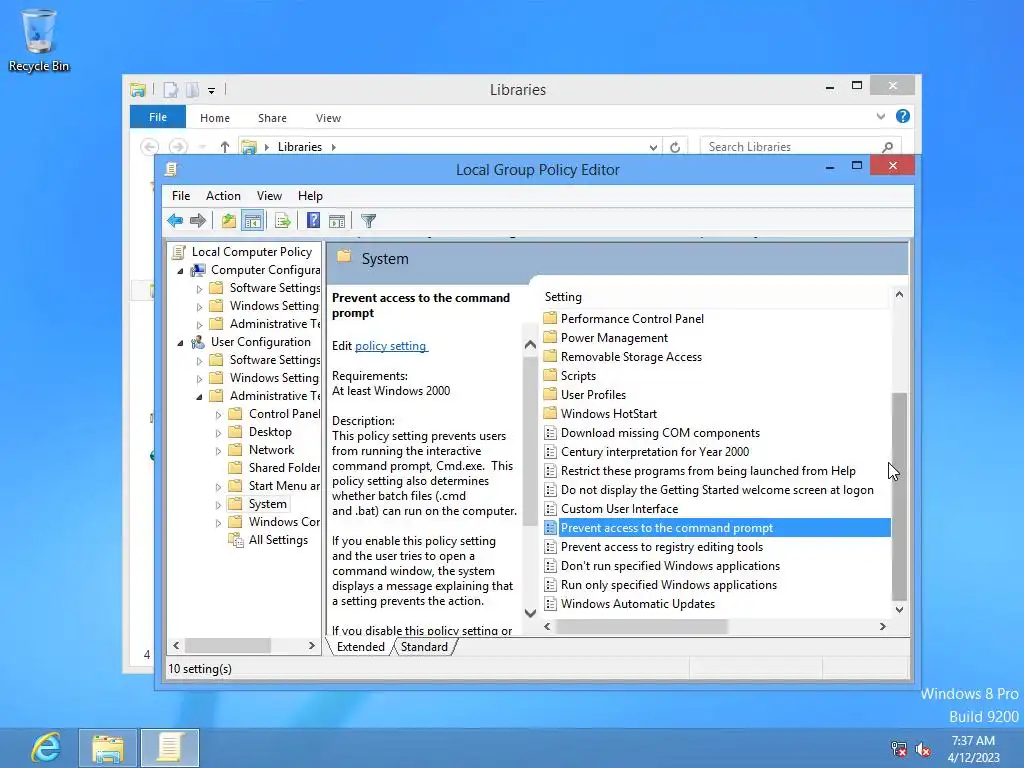Click the Search Libraries input field
The height and width of the screenshot is (768, 1024).
[x=791, y=147]
